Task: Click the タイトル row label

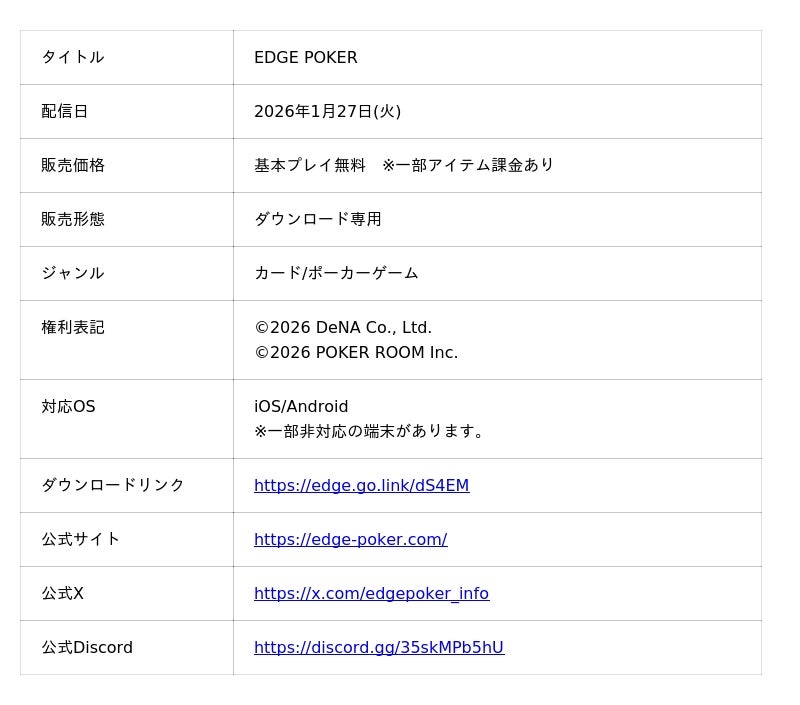Action: tap(73, 57)
